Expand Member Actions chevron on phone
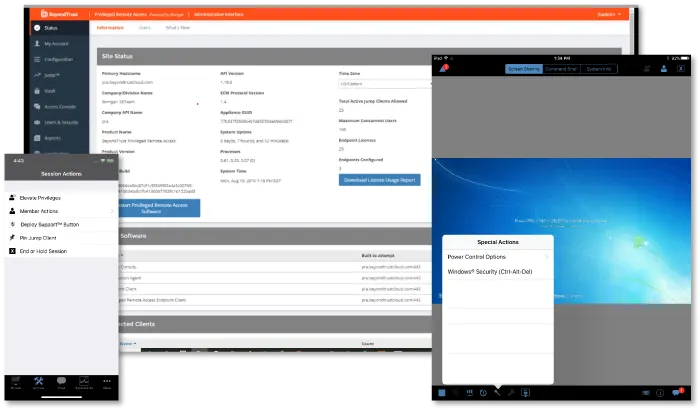700x410 pixels. (x=112, y=211)
